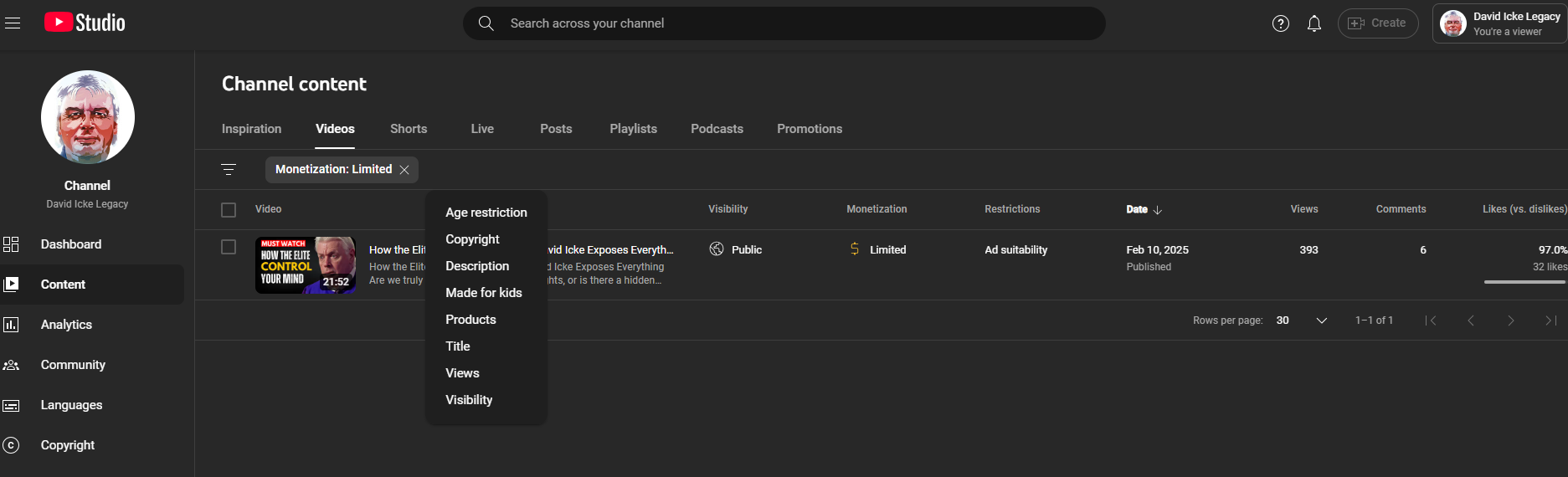The image size is (1568, 477).
Task: Choose Products filter option
Action: point(486,320)
